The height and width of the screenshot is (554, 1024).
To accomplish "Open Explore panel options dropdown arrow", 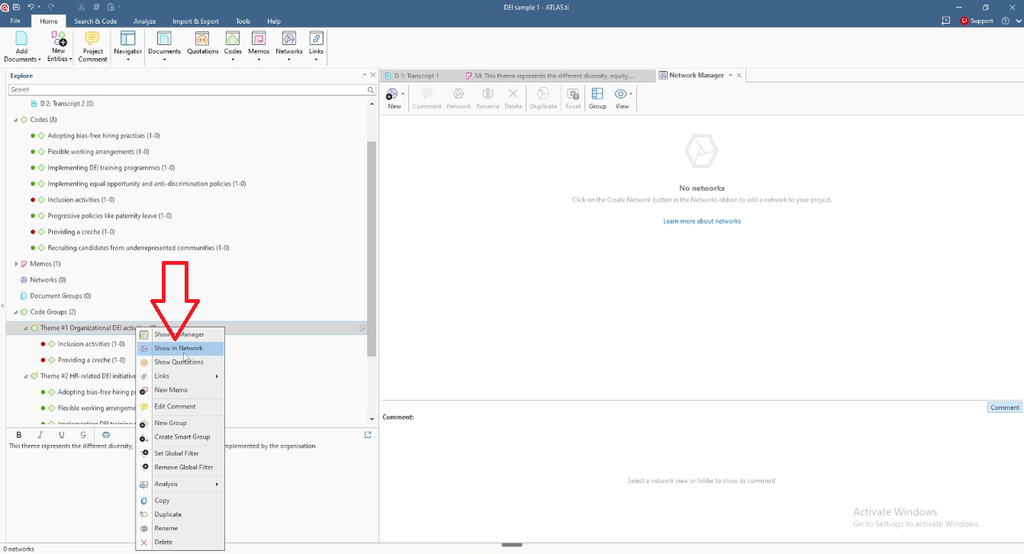I will tap(364, 75).
